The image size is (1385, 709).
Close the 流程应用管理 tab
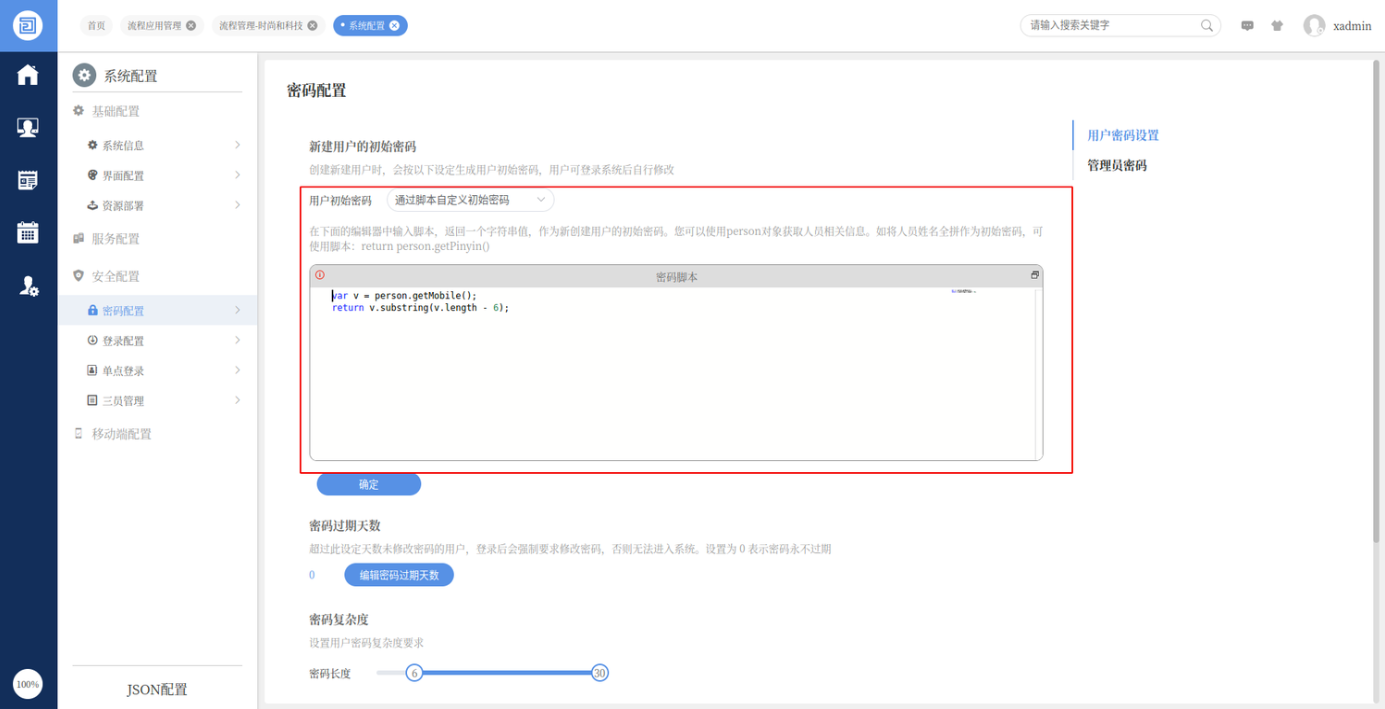(x=191, y=26)
